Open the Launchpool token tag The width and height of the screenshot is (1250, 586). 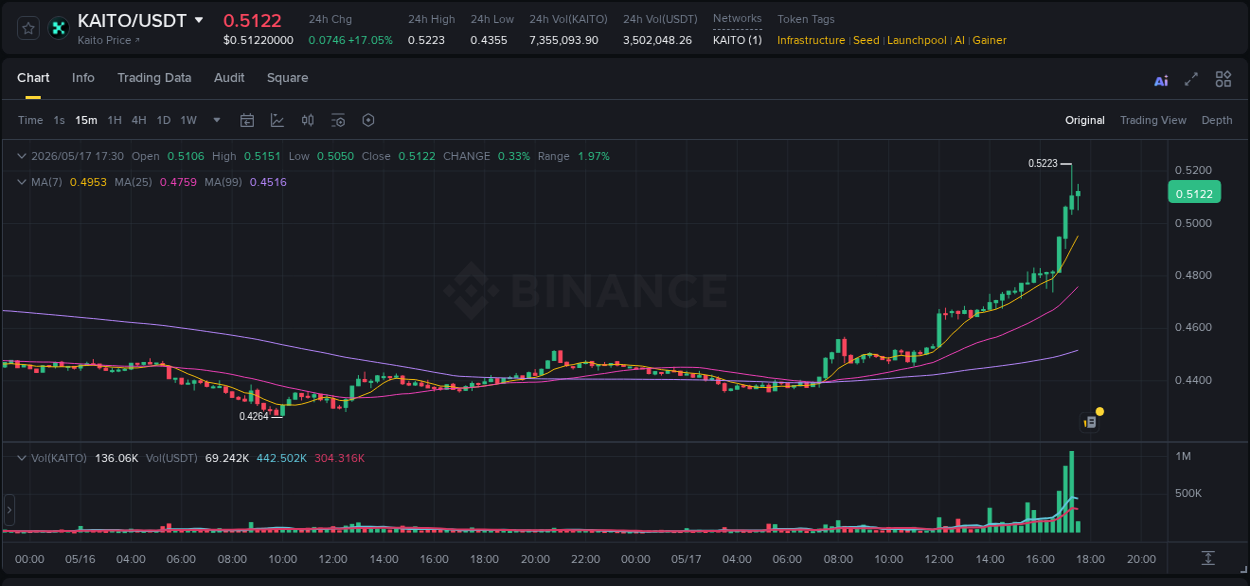[917, 40]
